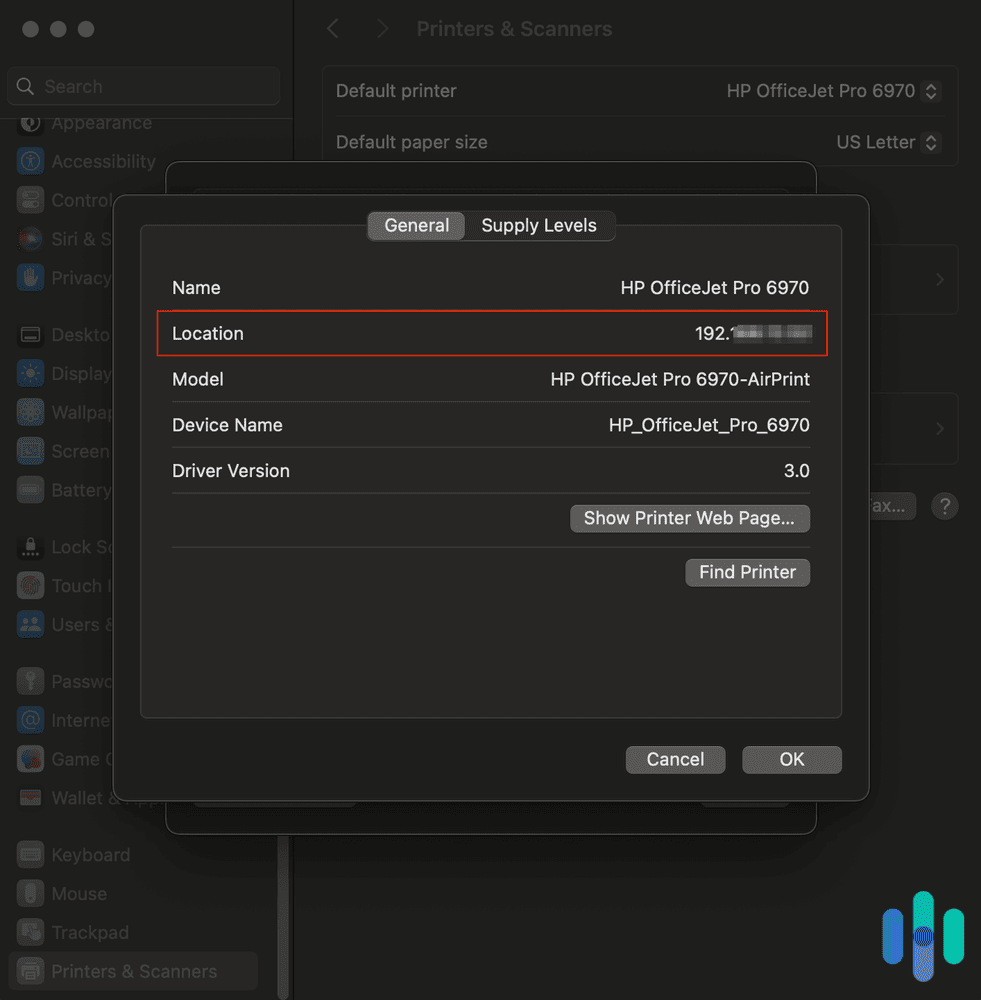Click the highlighted Location row

[491, 334]
